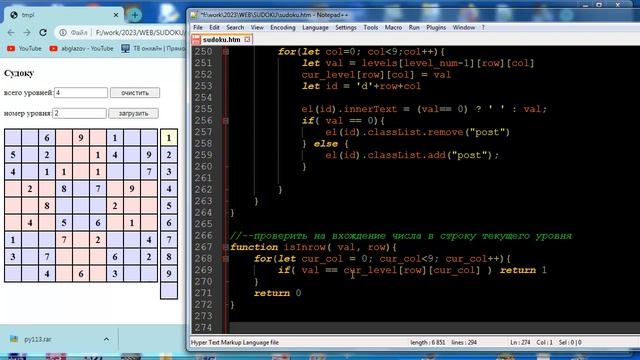Open the 'abglazov - YouTube' bookmark

pos(81,49)
